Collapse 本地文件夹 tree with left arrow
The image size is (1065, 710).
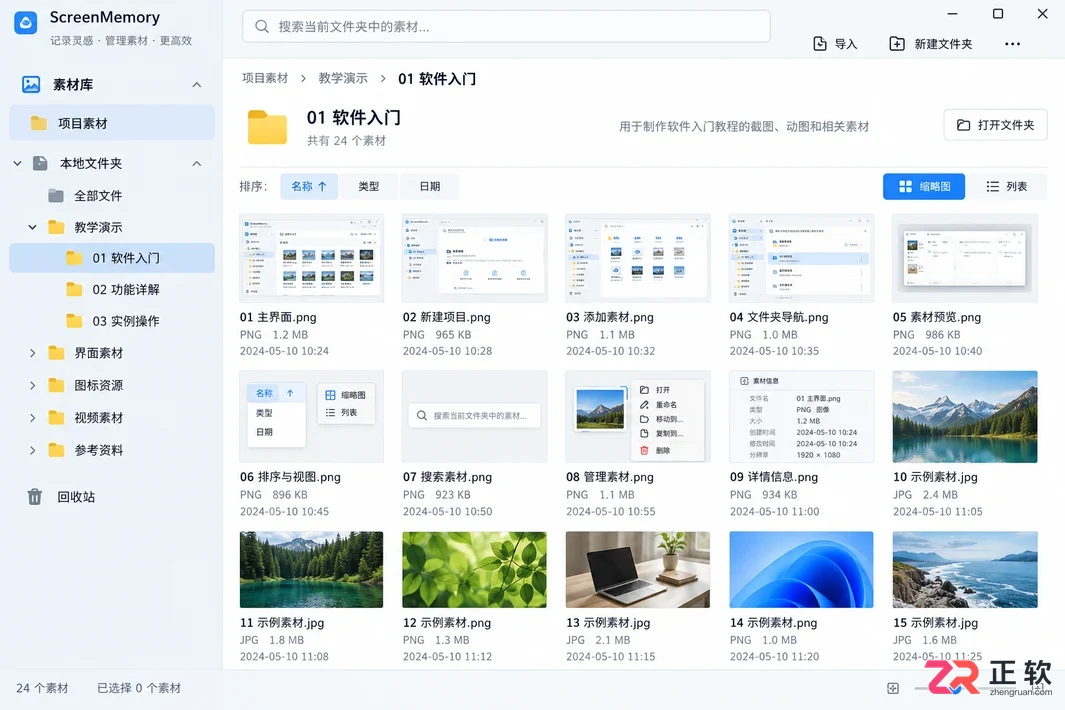(18, 163)
